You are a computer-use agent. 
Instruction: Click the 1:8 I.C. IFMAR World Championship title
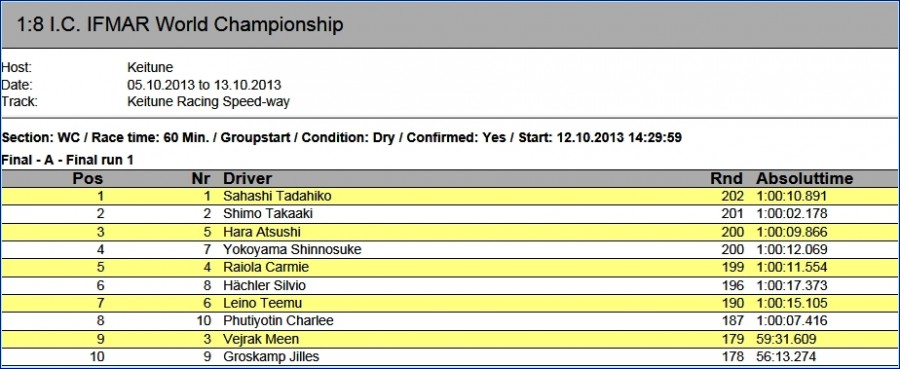pyautogui.click(x=180, y=25)
